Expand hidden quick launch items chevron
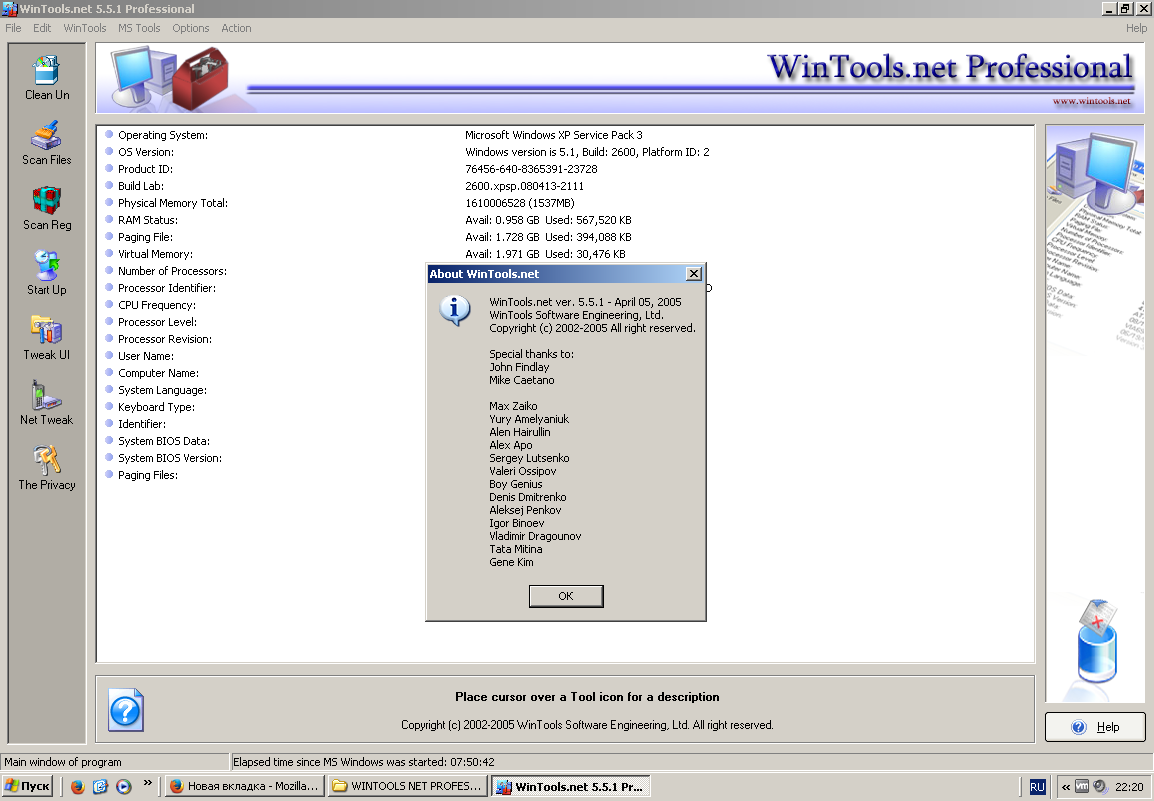Image resolution: width=1154 pixels, height=801 pixels. coord(148,783)
